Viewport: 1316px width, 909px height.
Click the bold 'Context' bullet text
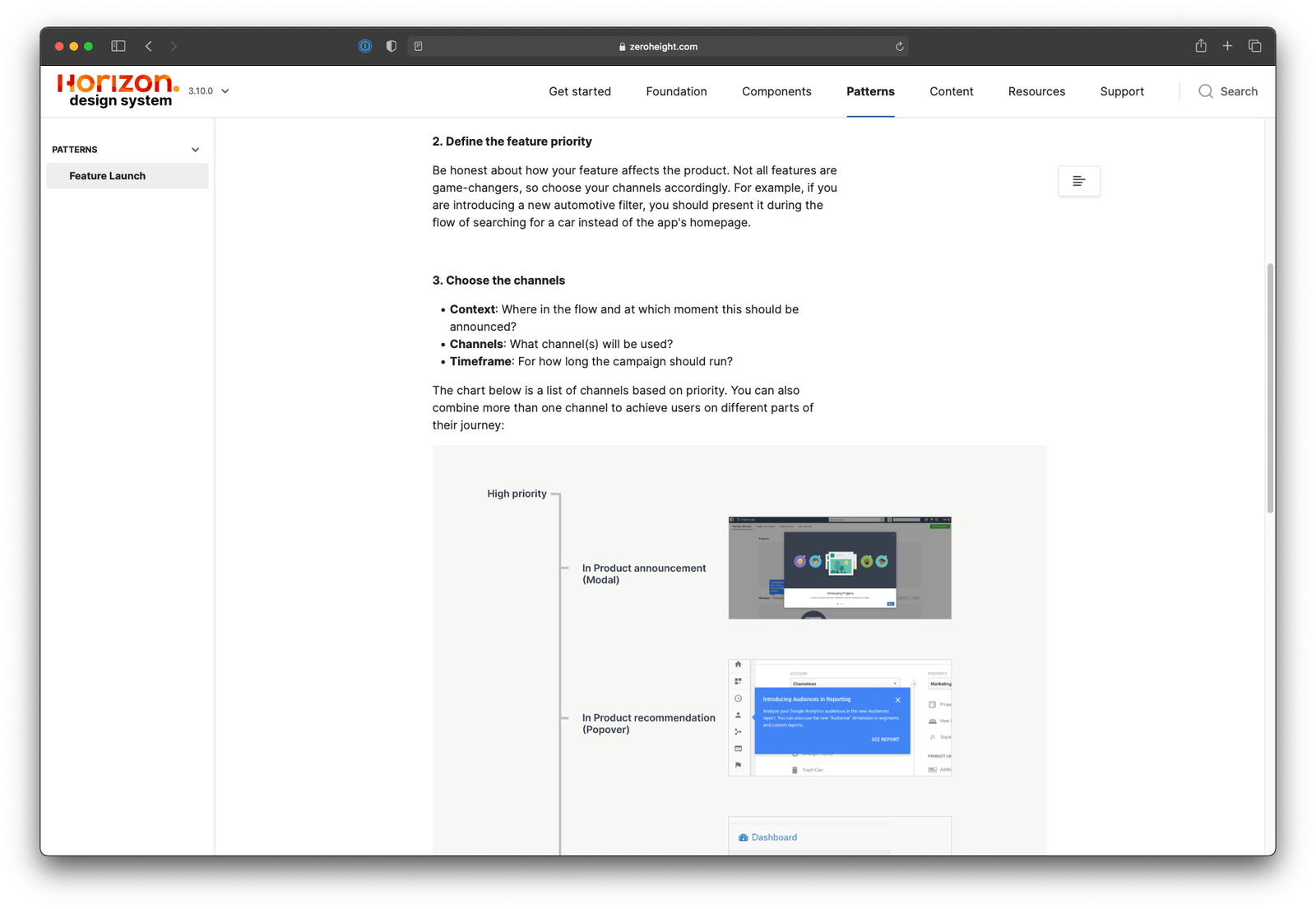[x=472, y=309]
